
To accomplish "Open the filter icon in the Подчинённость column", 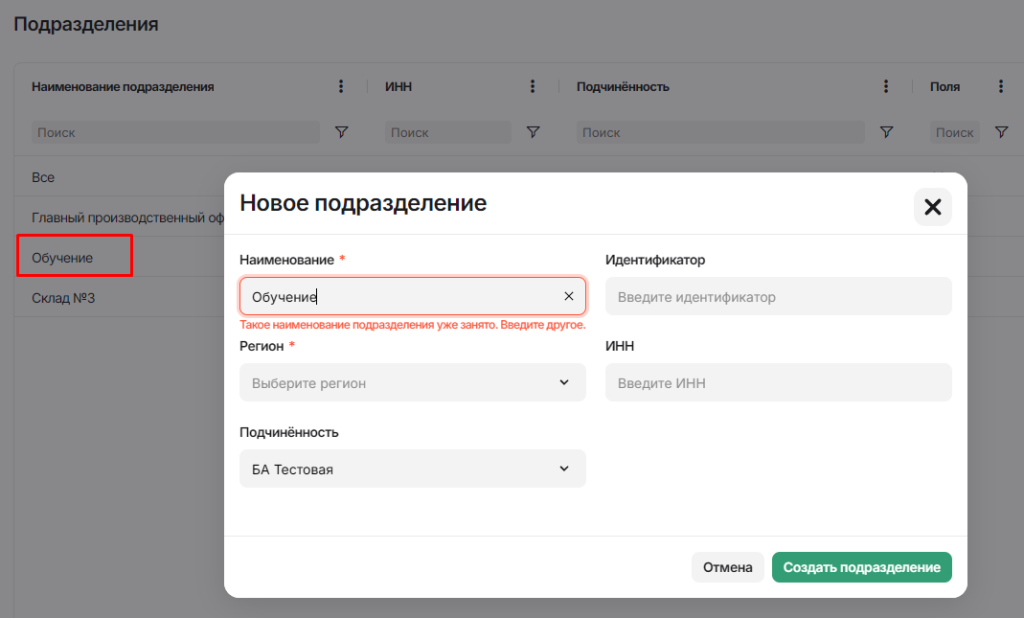I will tap(886, 131).
